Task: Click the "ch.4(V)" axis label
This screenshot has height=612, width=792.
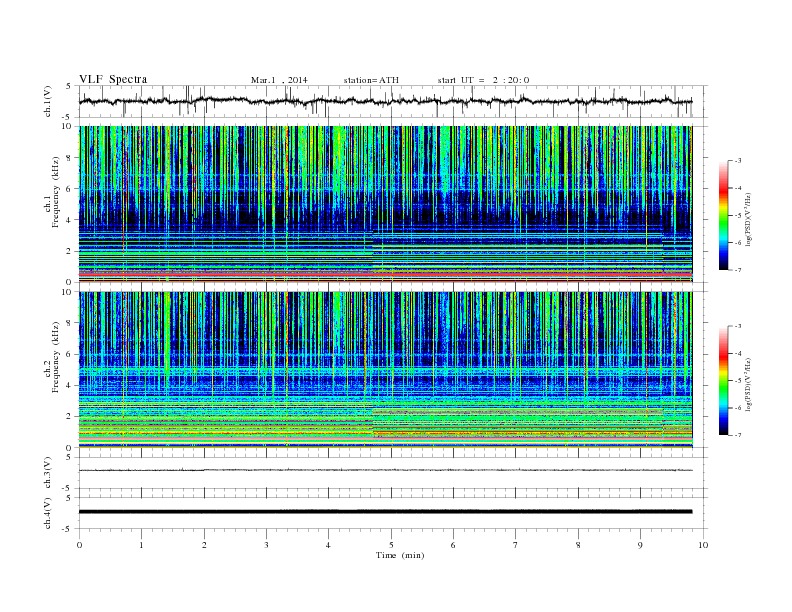Action: pyautogui.click(x=48, y=513)
